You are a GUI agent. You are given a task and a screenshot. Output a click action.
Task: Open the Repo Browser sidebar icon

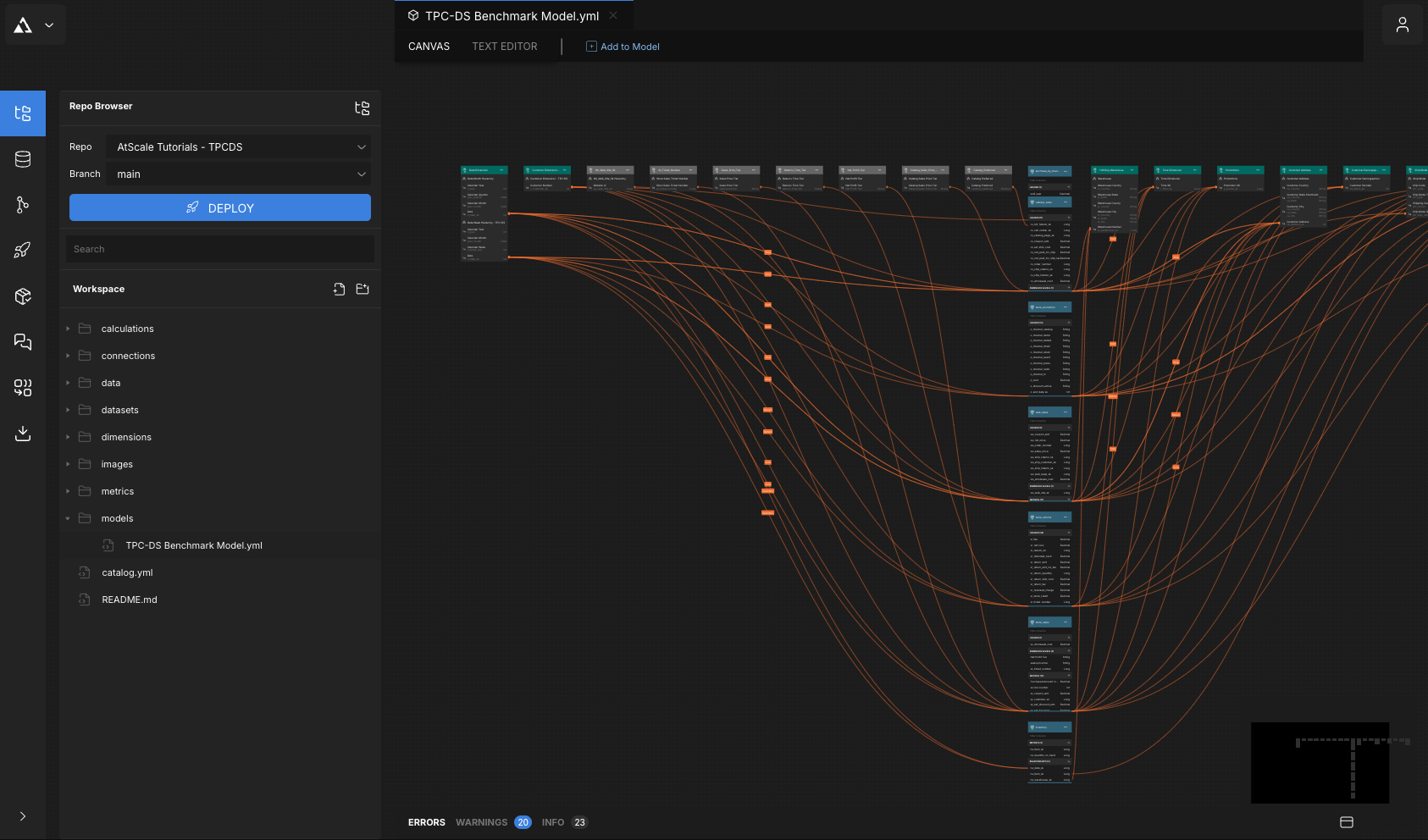pyautogui.click(x=23, y=113)
